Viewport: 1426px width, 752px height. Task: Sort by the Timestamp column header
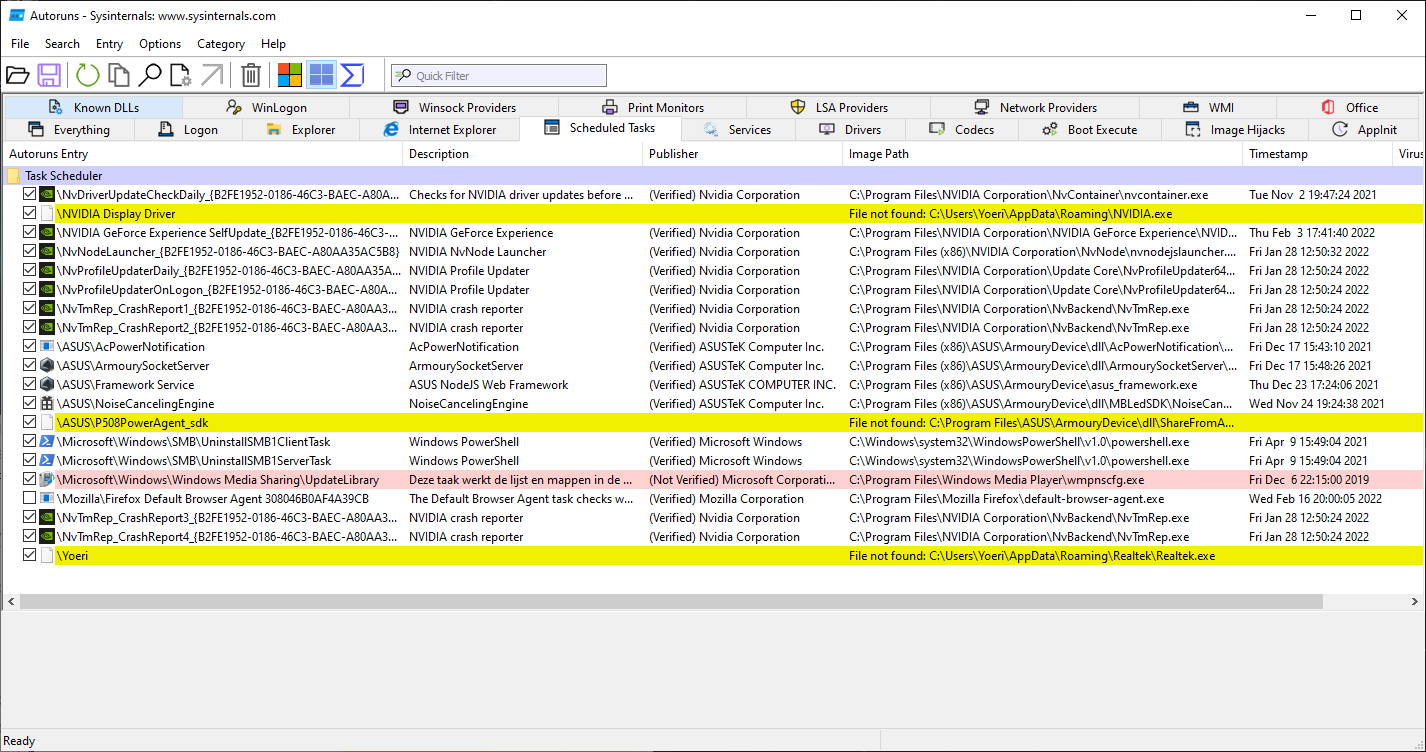coord(1318,154)
